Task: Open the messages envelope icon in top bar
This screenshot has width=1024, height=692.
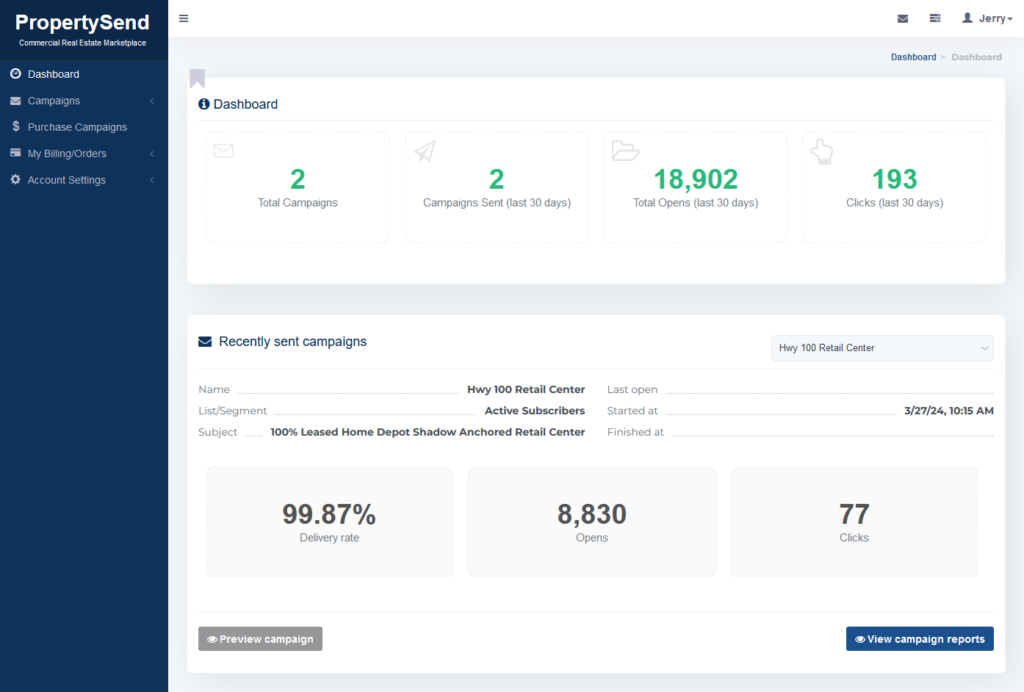Action: (x=903, y=17)
